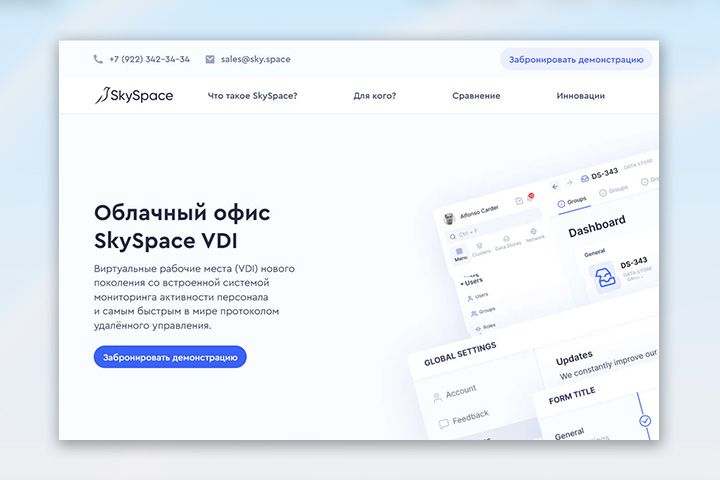Select Roles item in mockup sidebar
This screenshot has height=480, width=720.
tap(485, 327)
